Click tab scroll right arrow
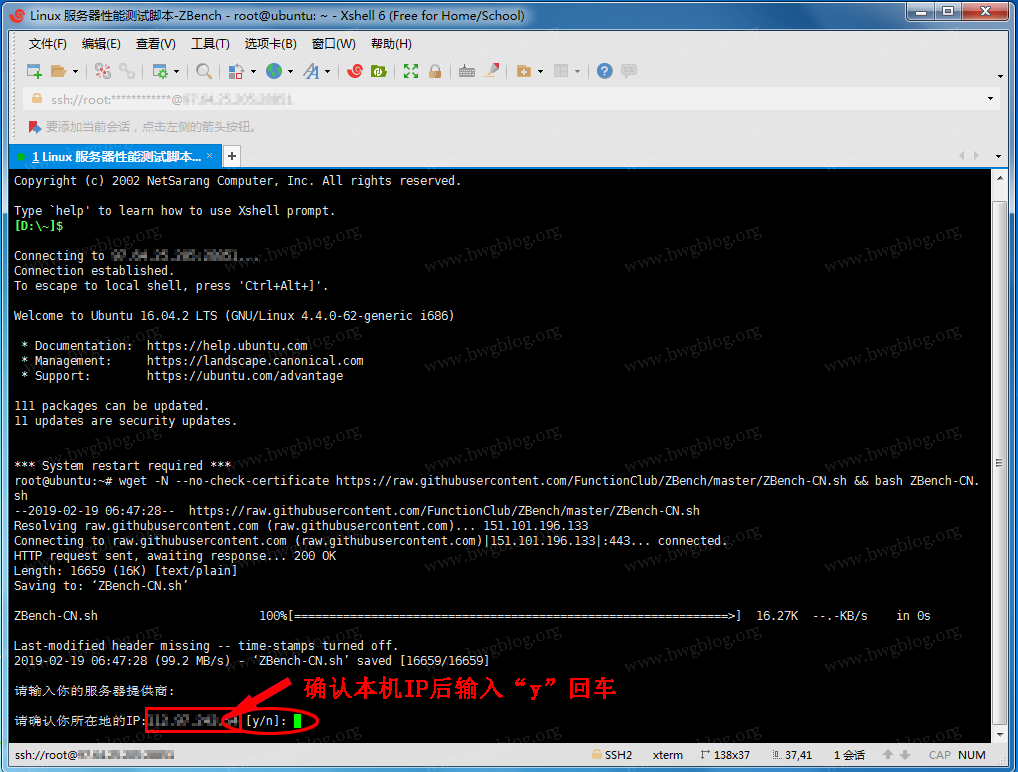 pyautogui.click(x=976, y=156)
